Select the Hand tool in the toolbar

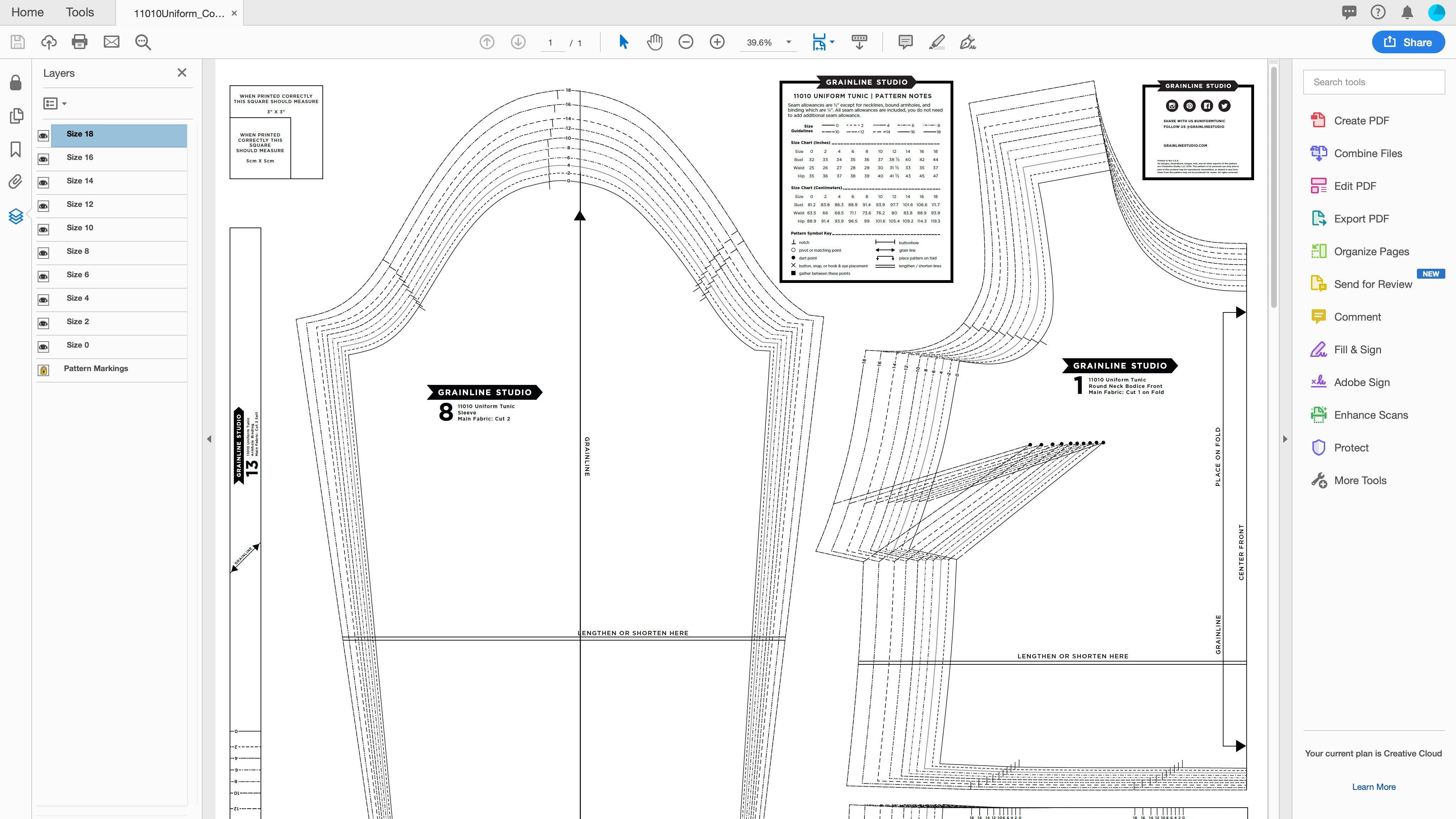[x=654, y=42]
